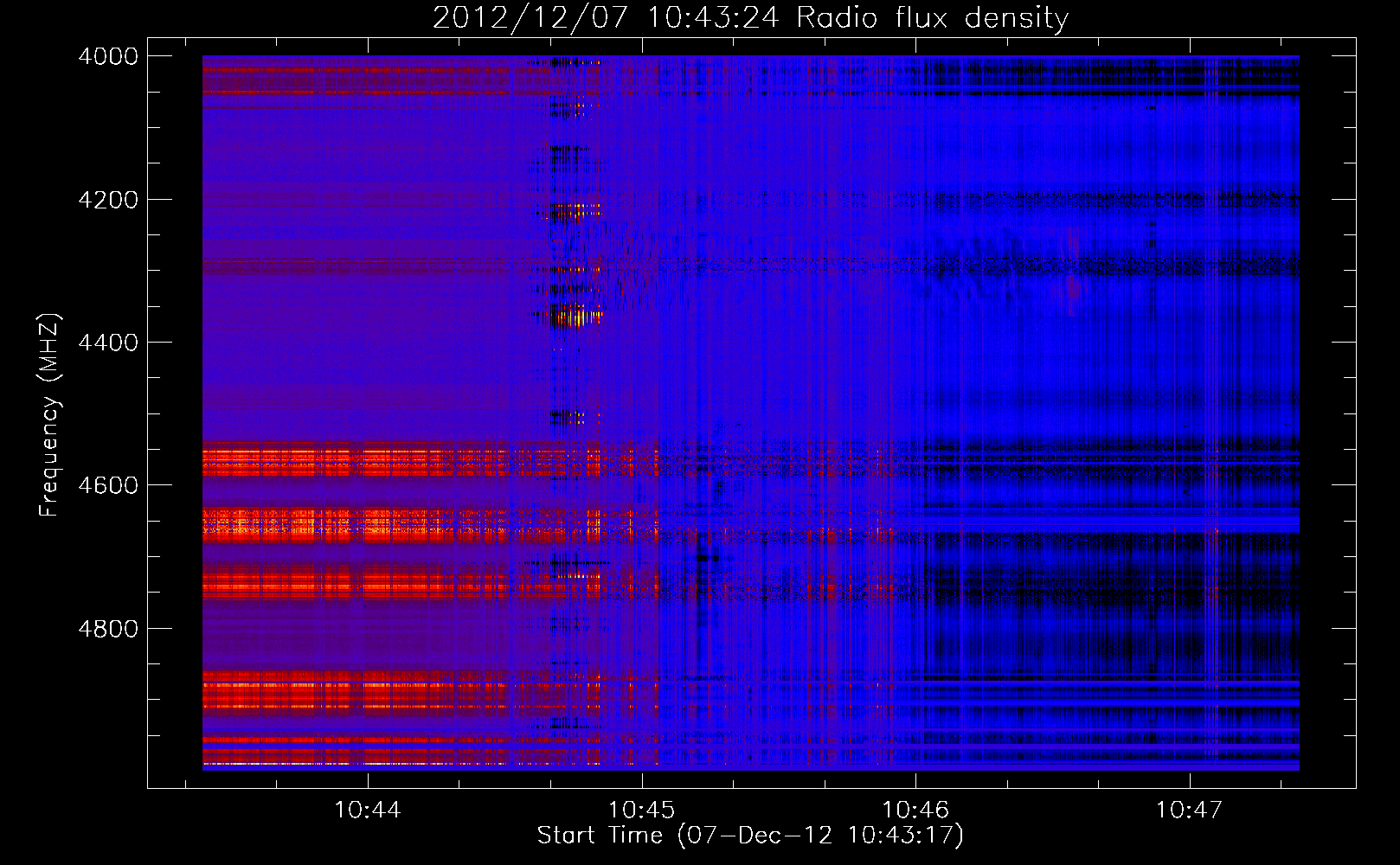
Task: Click the "Frequency (MHZ)" axis title
Action: click(49, 415)
